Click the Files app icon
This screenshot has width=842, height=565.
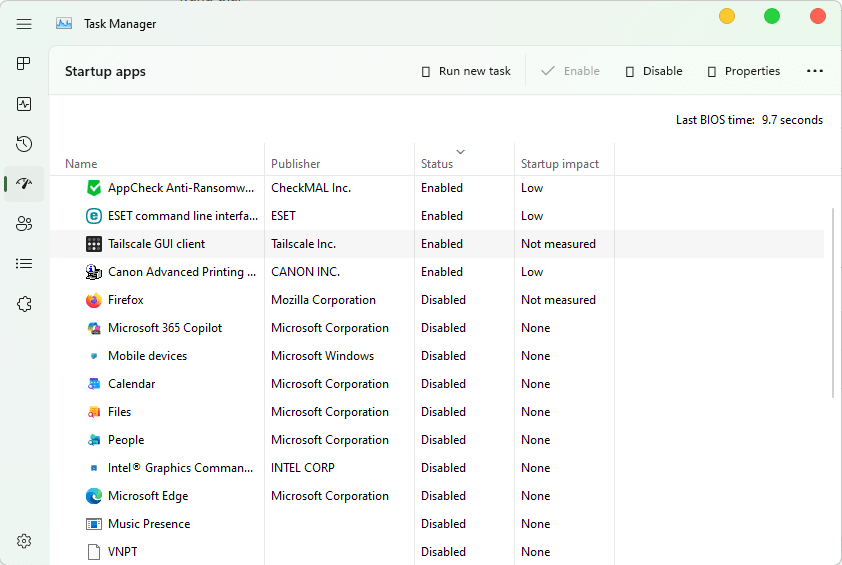94,412
